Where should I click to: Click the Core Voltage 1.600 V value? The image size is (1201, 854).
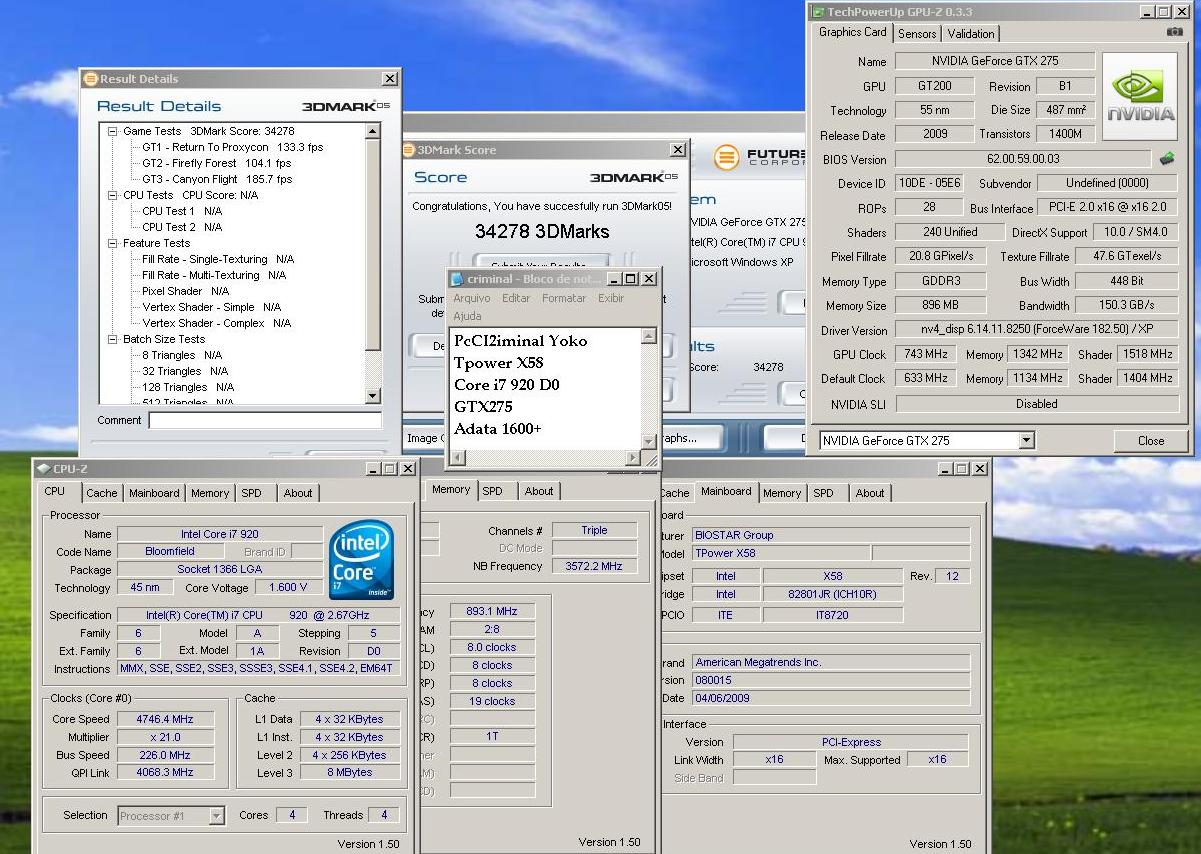pos(287,588)
